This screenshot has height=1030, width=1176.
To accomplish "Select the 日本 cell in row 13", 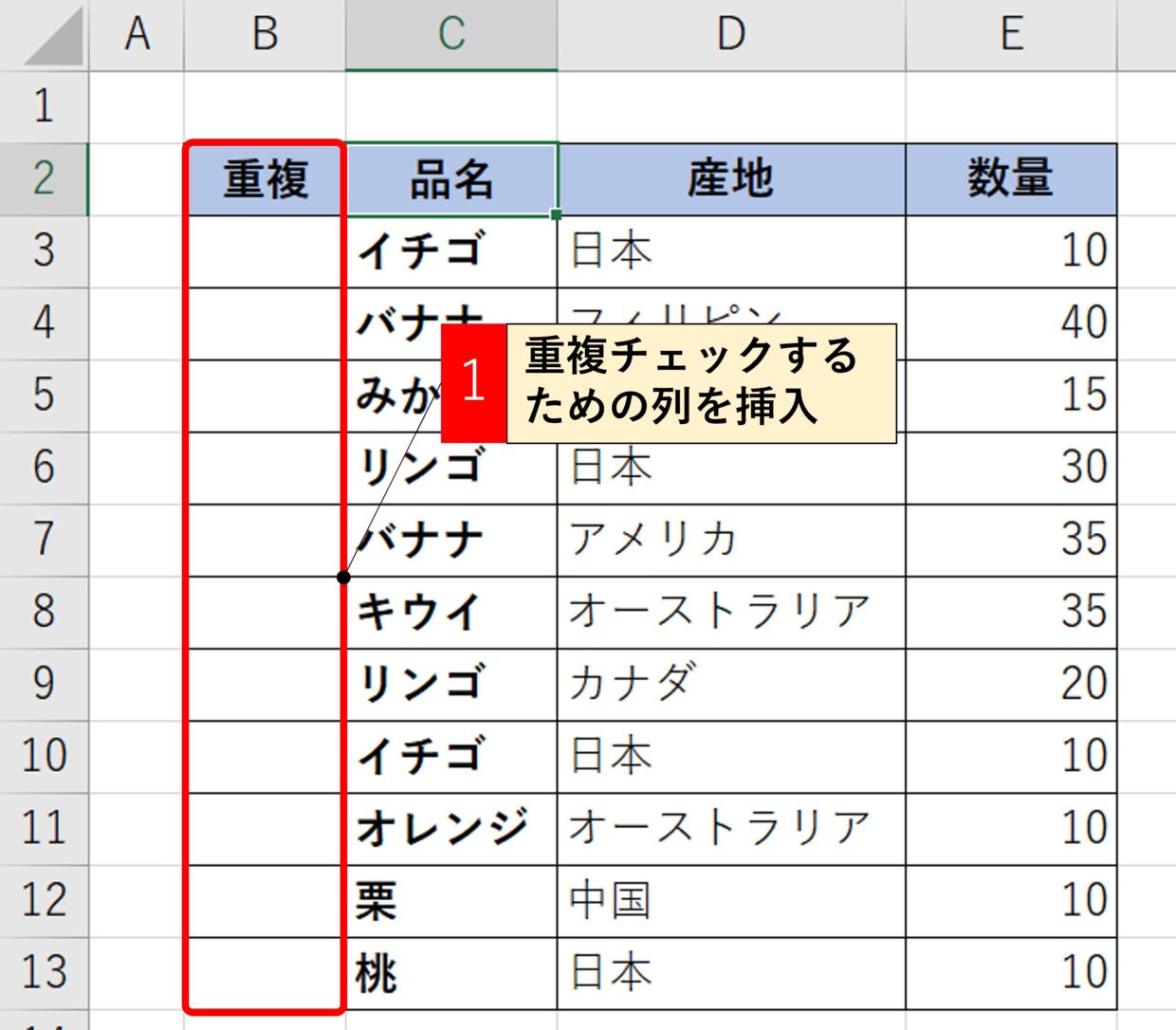I will coord(731,972).
